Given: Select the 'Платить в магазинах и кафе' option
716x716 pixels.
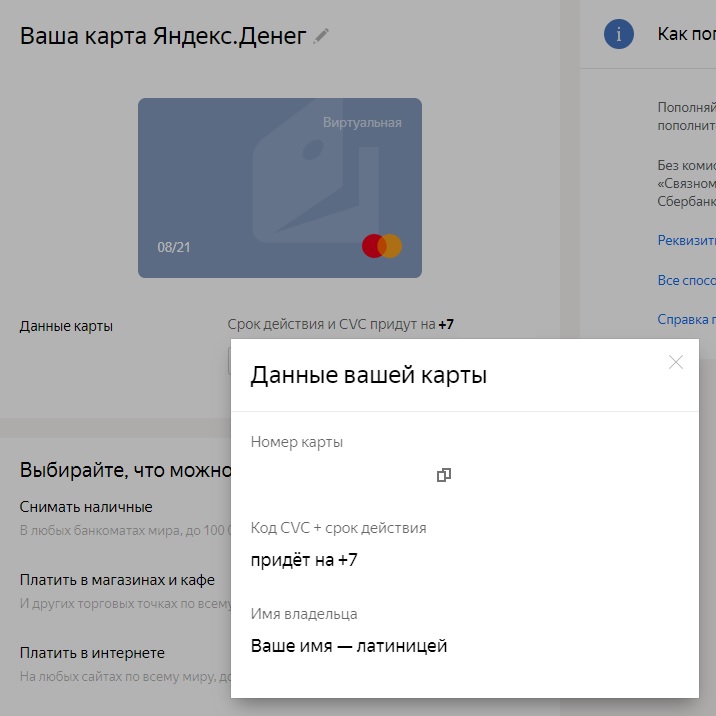Looking at the screenshot, I should pyautogui.click(x=118, y=580).
